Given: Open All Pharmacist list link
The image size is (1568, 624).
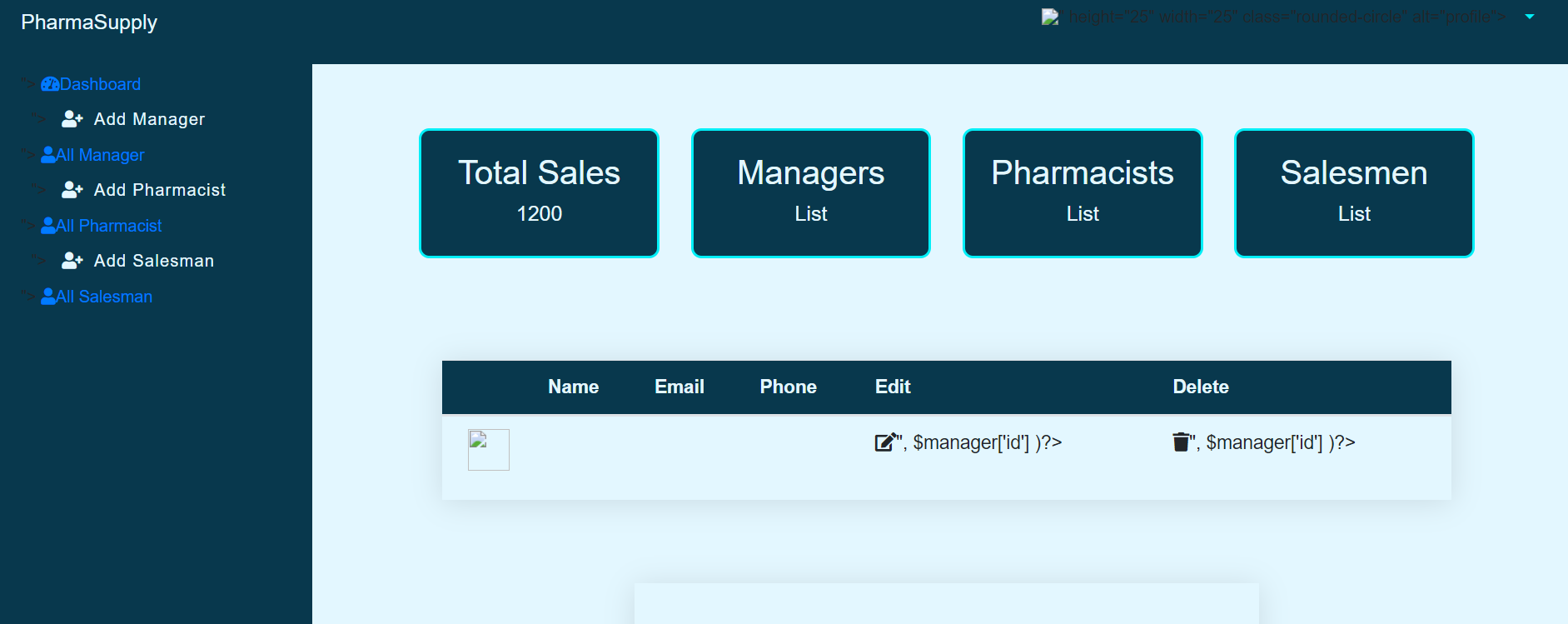Looking at the screenshot, I should [x=109, y=226].
